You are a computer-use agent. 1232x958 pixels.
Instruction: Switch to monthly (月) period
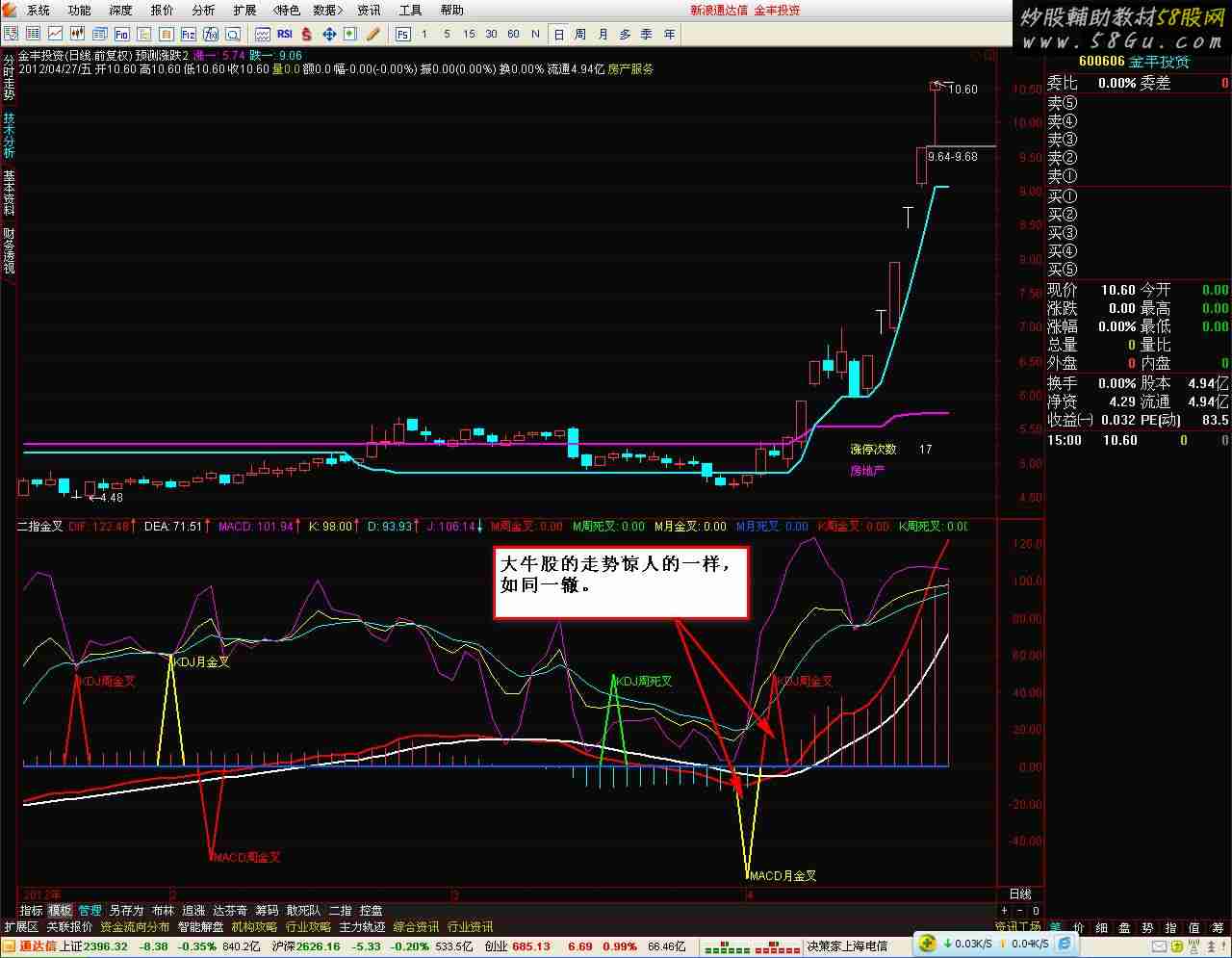603,34
